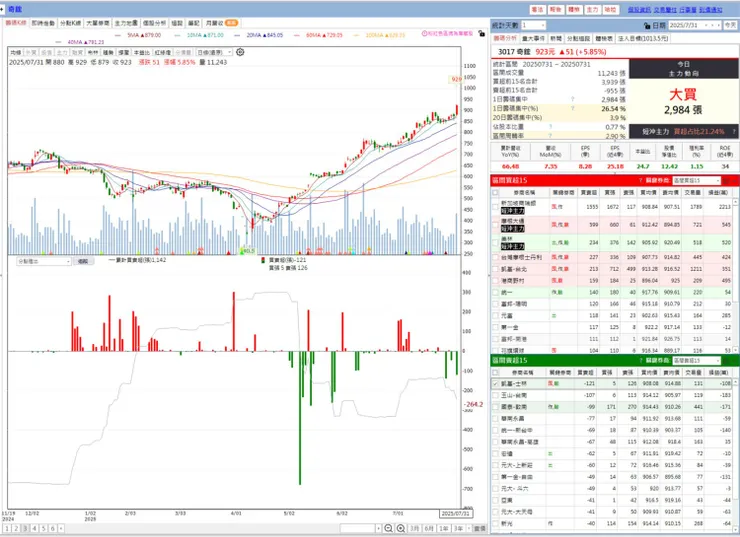This screenshot has height=537, width=740.
Task: Click the clock notice icon above the chart
Action: click(424, 34)
